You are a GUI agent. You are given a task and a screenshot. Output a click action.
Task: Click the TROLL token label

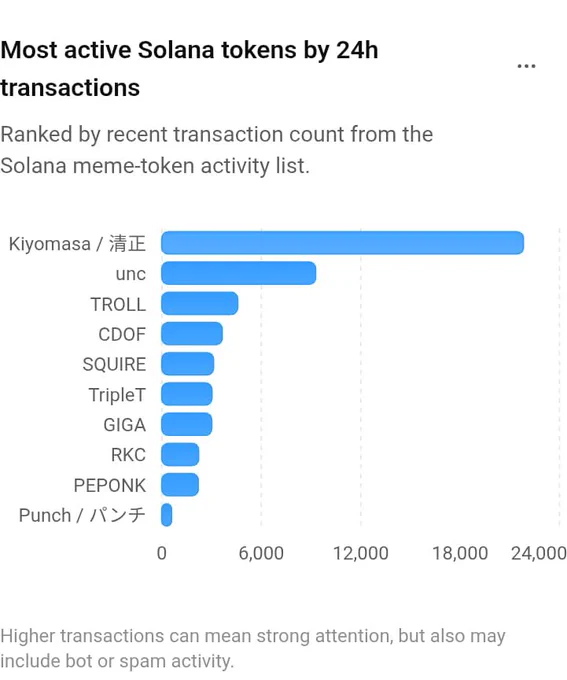[118, 304]
